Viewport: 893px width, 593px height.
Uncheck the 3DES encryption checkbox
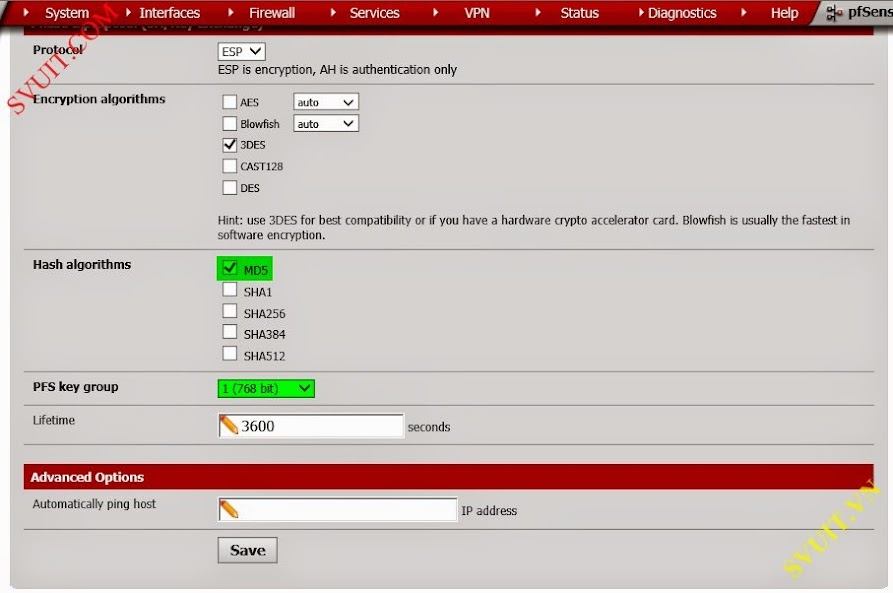230,145
